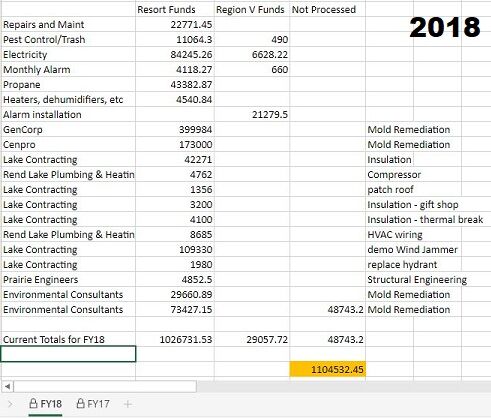
Task: Click the large 2018 title text
Action: (445, 27)
